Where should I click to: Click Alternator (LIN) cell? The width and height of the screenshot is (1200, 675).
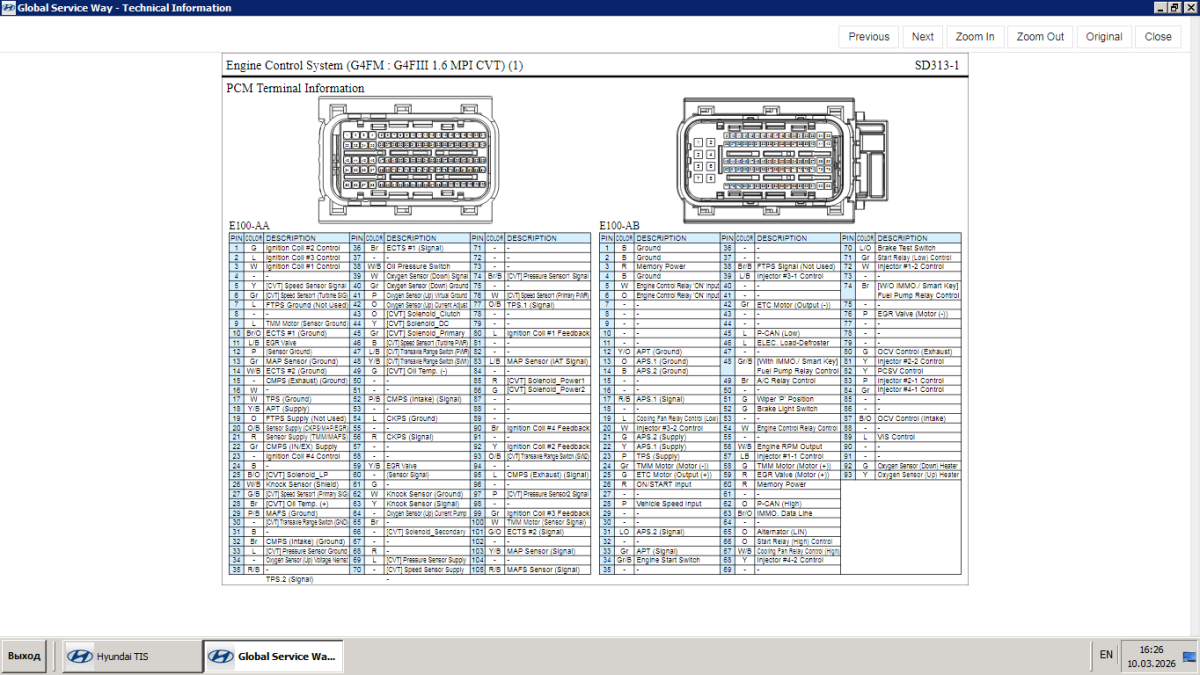(x=798, y=532)
